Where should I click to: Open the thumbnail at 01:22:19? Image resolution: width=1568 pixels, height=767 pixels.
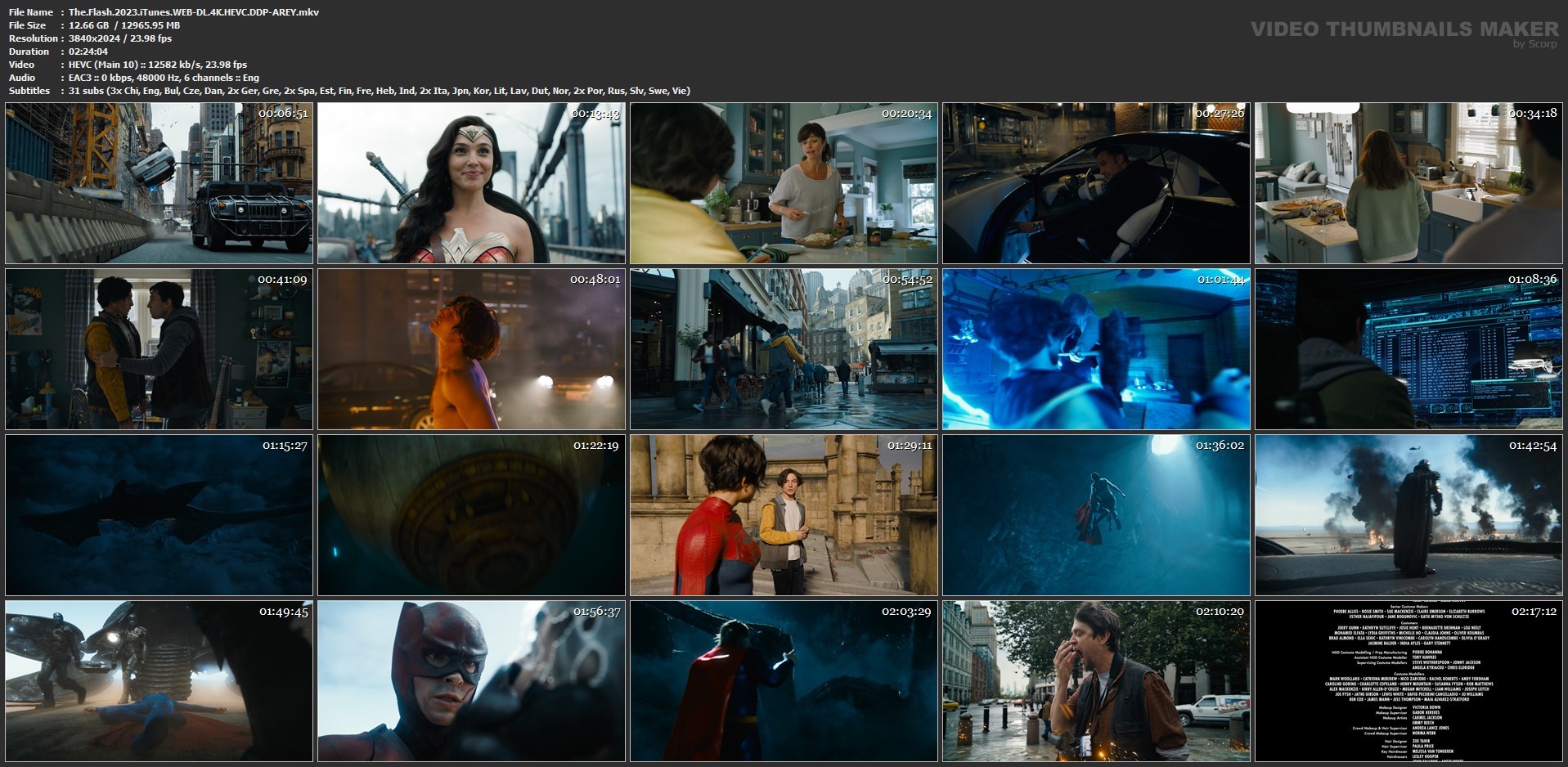click(471, 515)
